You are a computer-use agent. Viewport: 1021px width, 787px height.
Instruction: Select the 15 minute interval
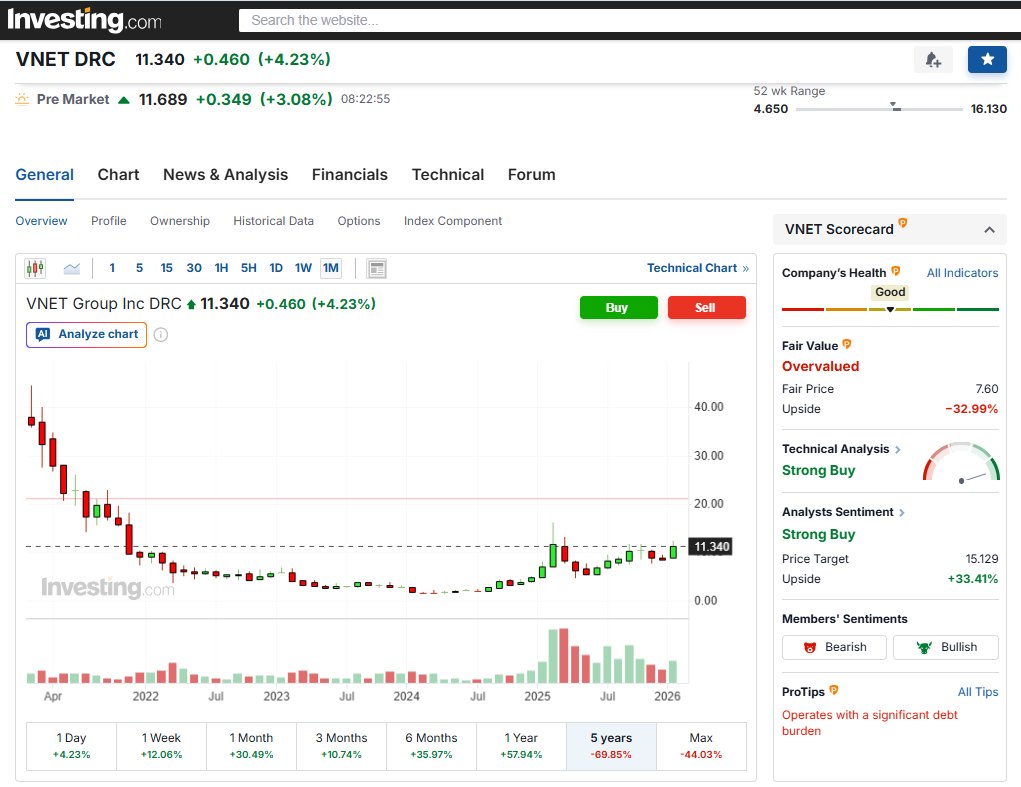(167, 268)
